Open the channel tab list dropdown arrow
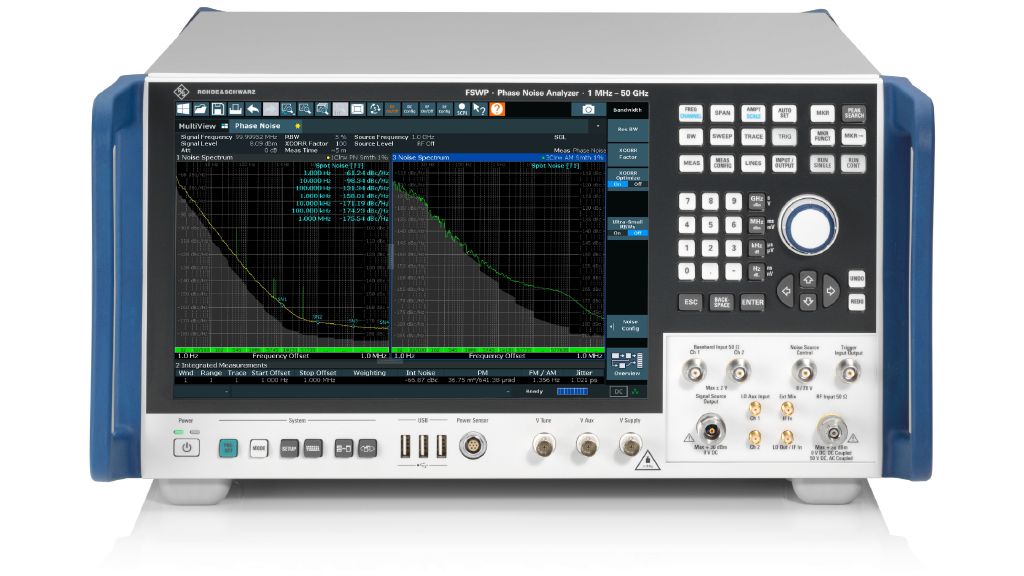This screenshot has height=576, width=1024. (x=597, y=126)
